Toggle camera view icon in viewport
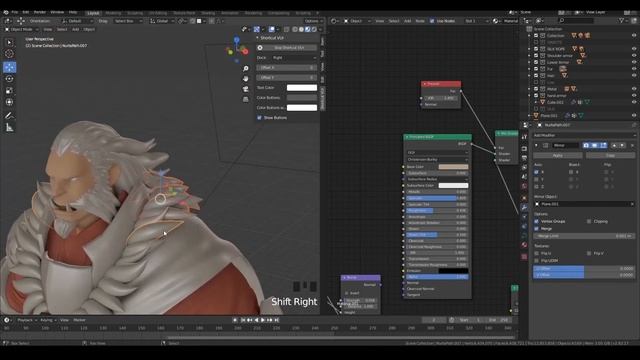 (x=245, y=89)
